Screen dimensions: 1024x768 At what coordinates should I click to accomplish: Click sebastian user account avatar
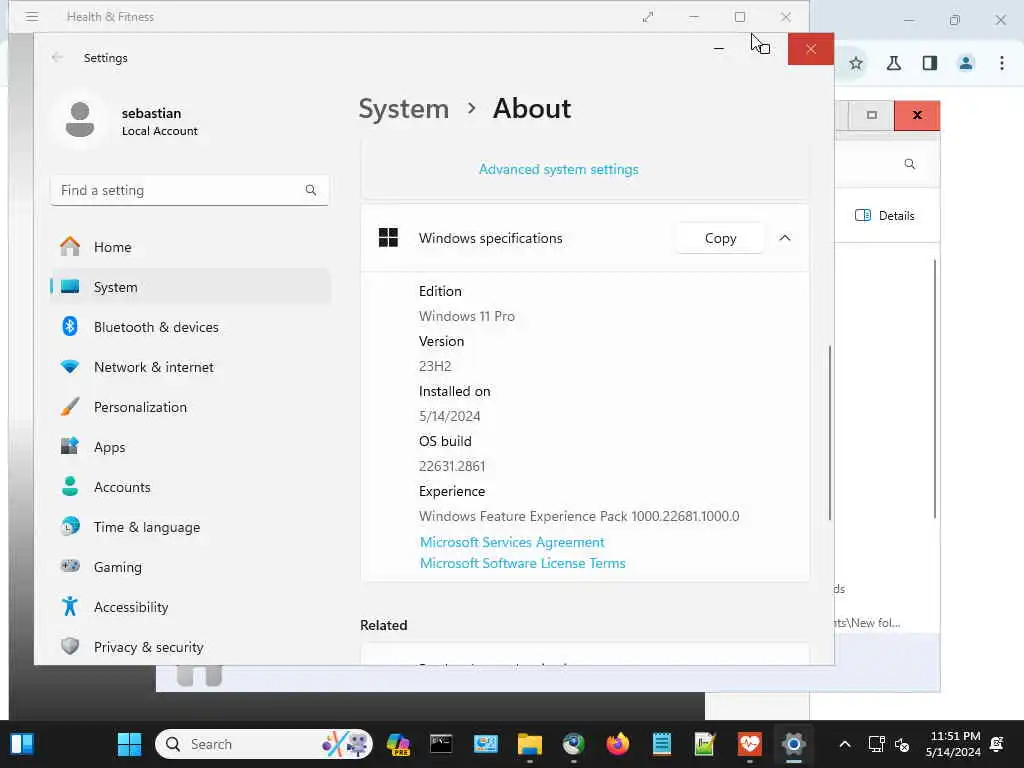(80, 120)
